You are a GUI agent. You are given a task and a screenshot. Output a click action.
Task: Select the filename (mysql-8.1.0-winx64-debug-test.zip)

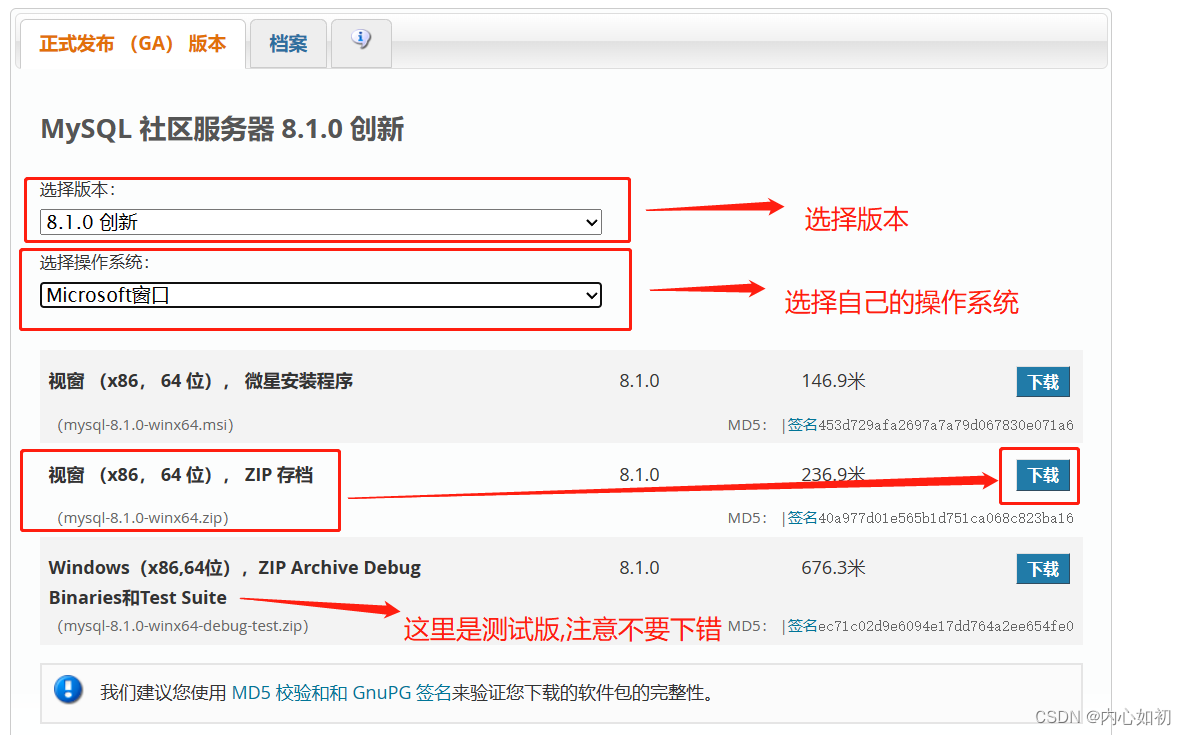[x=183, y=626]
